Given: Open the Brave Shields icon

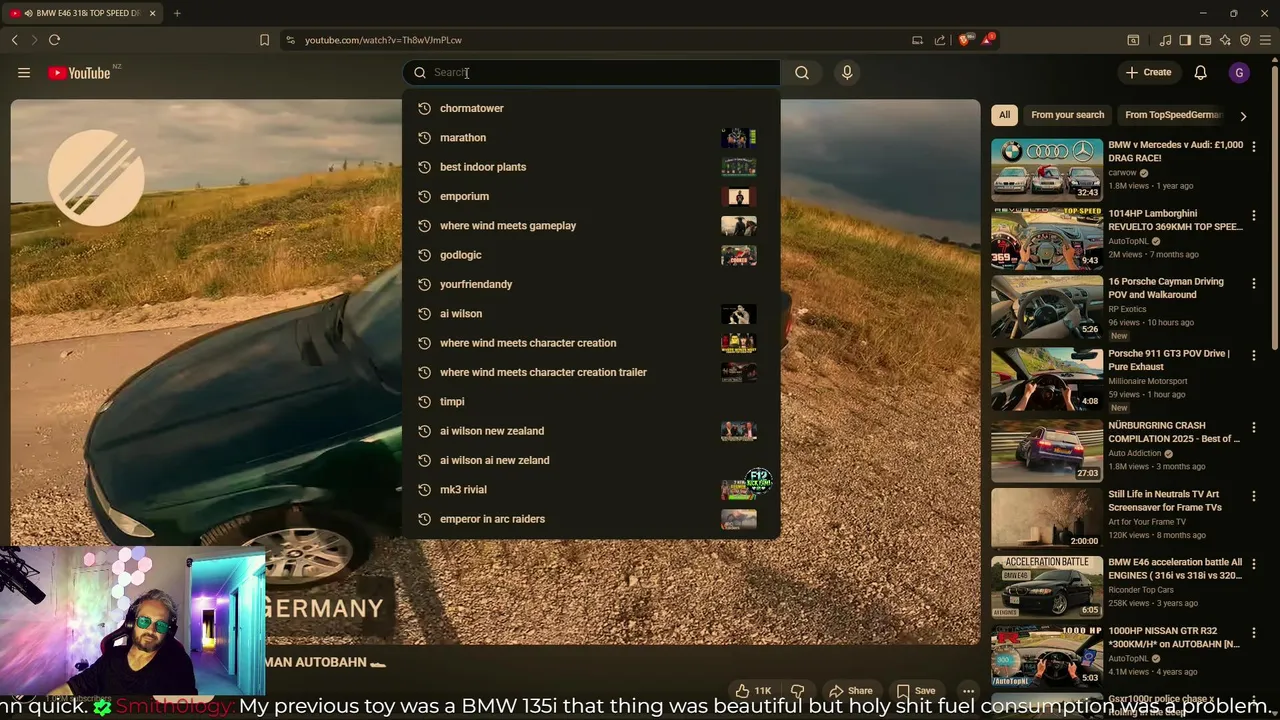Looking at the screenshot, I should coord(964,40).
